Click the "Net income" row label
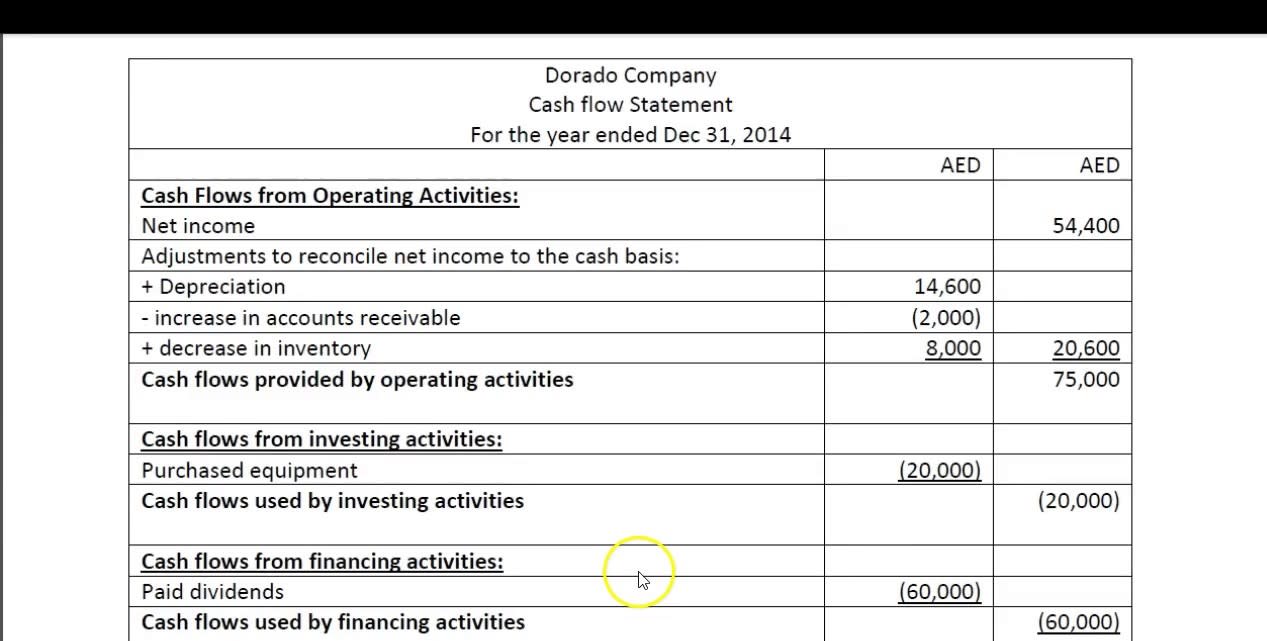Screen dimensions: 1267x641 198,226
